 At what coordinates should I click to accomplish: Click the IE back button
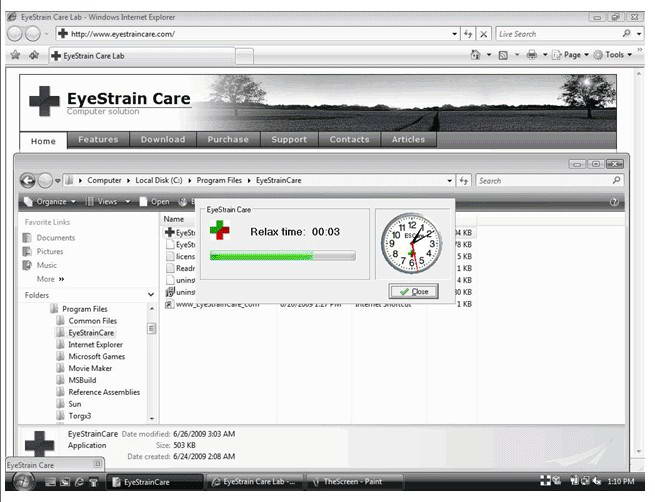click(x=15, y=34)
